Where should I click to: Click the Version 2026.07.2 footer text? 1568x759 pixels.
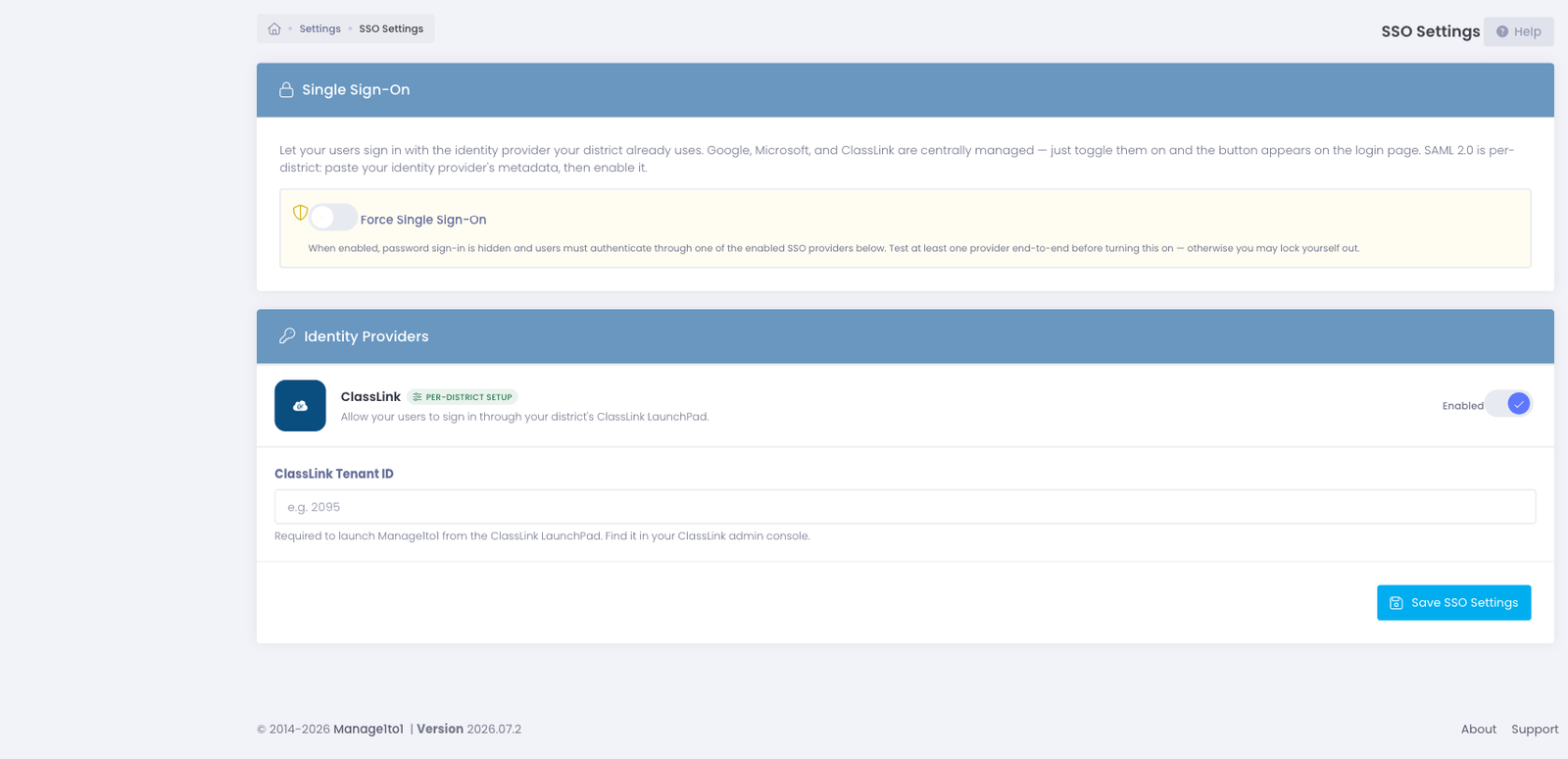[x=468, y=730]
